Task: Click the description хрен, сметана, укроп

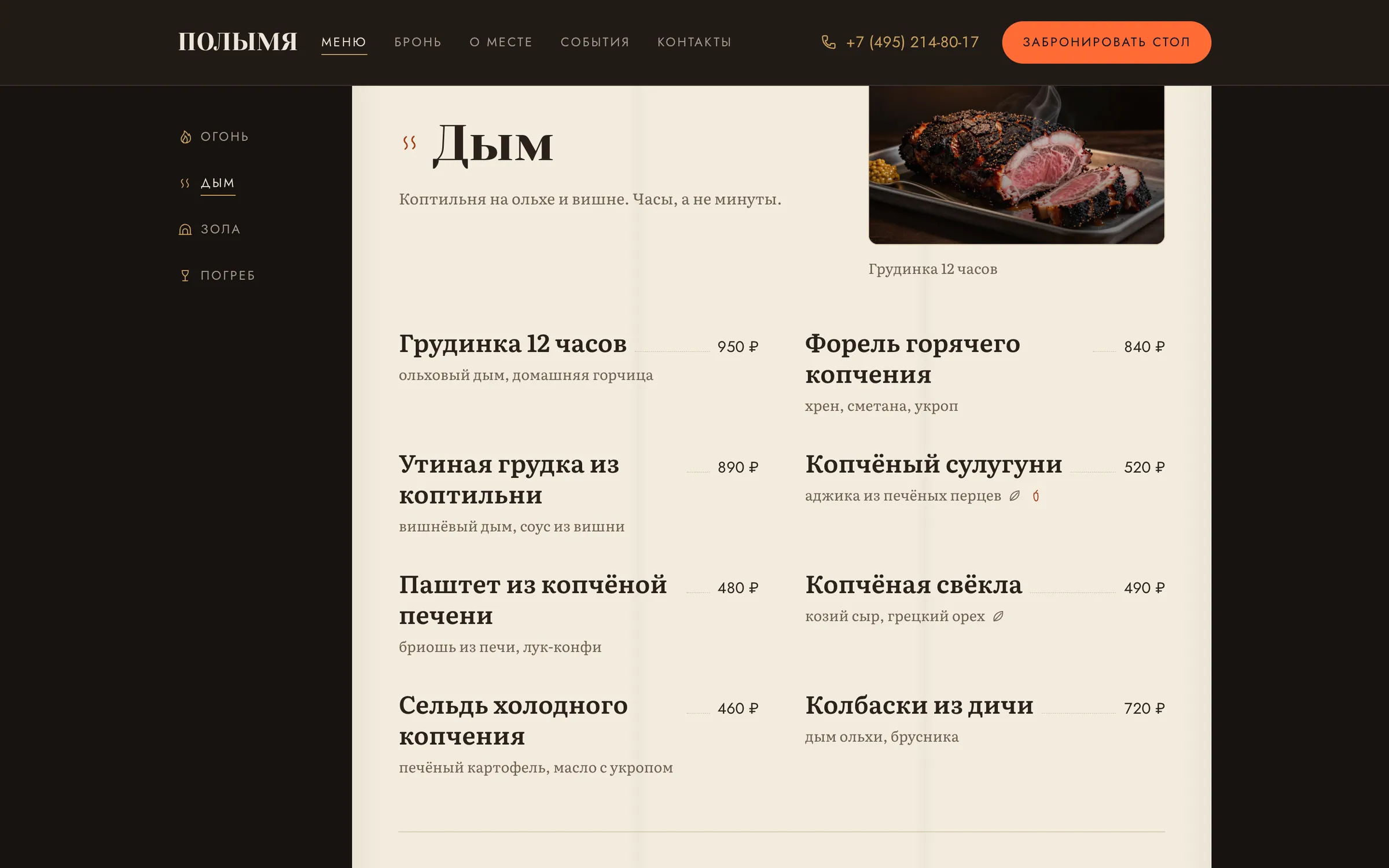Action: 881,406
